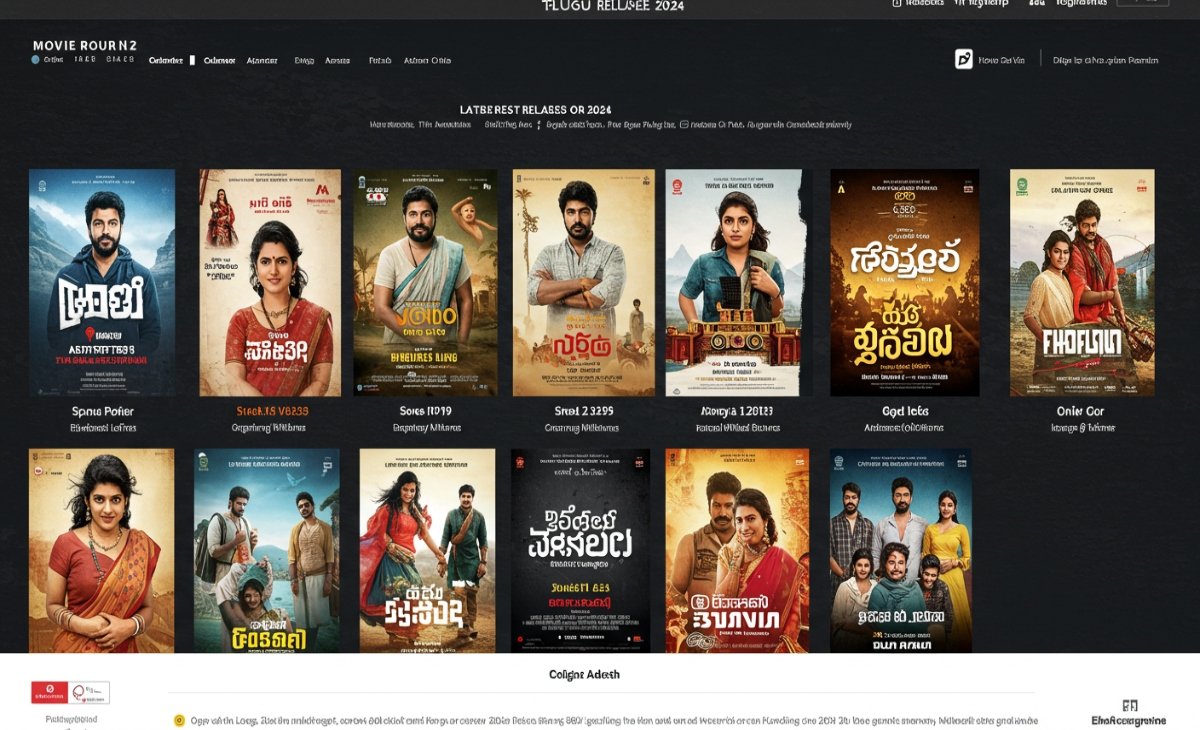Toggle the blue status dot beside the logo
This screenshot has width=1200, height=730.
[36, 59]
